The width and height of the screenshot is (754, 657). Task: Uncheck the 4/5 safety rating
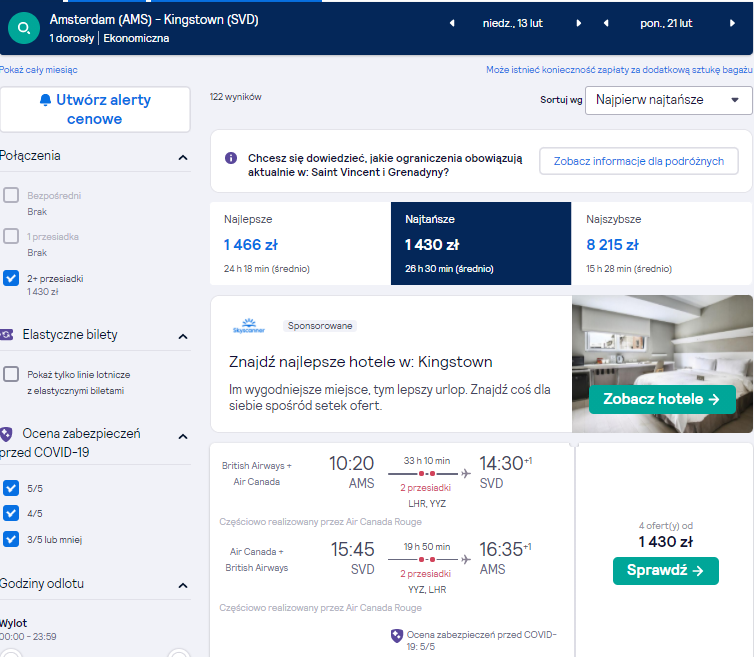click(x=11, y=513)
